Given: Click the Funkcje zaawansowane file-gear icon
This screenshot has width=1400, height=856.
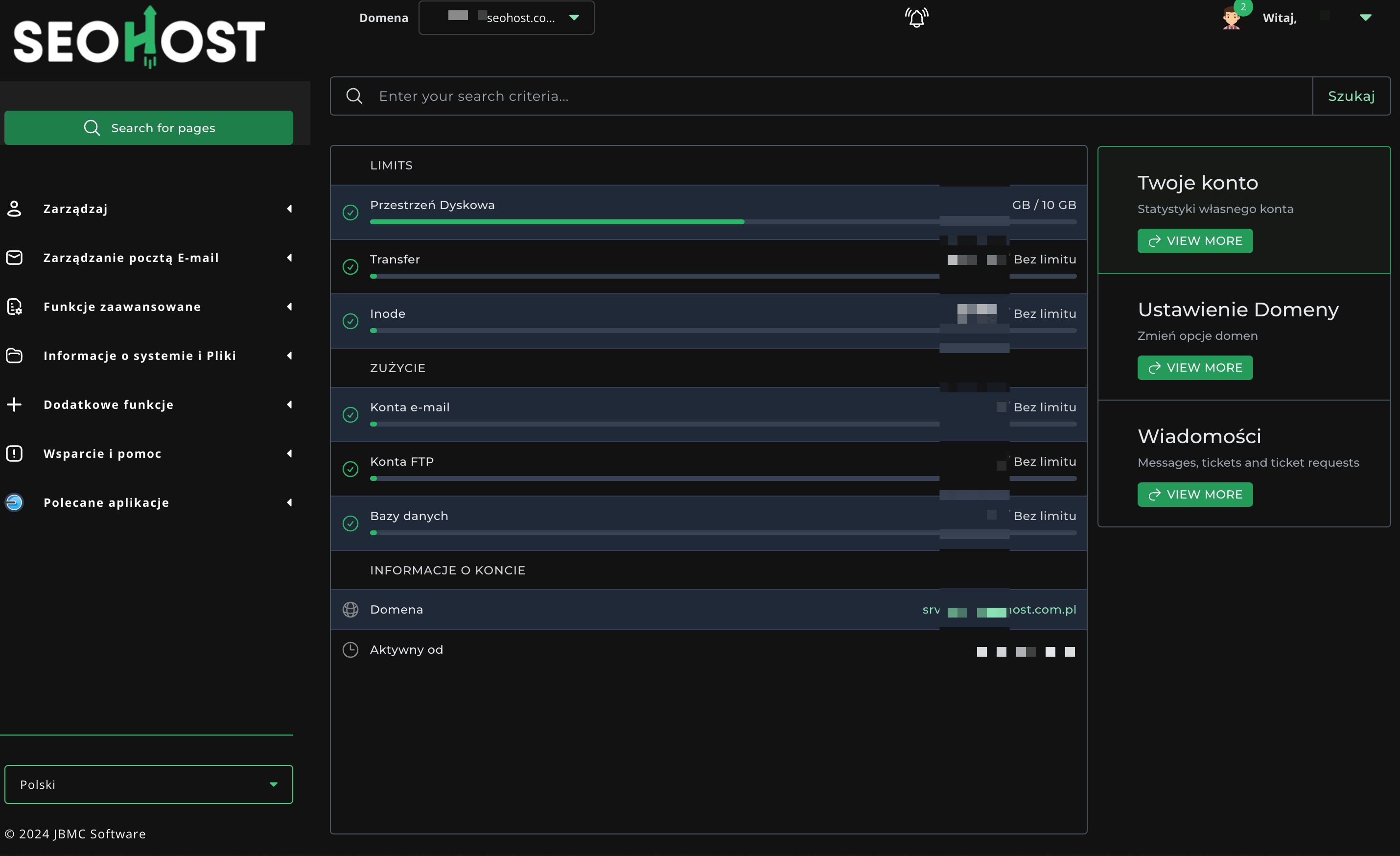Looking at the screenshot, I should [14, 307].
